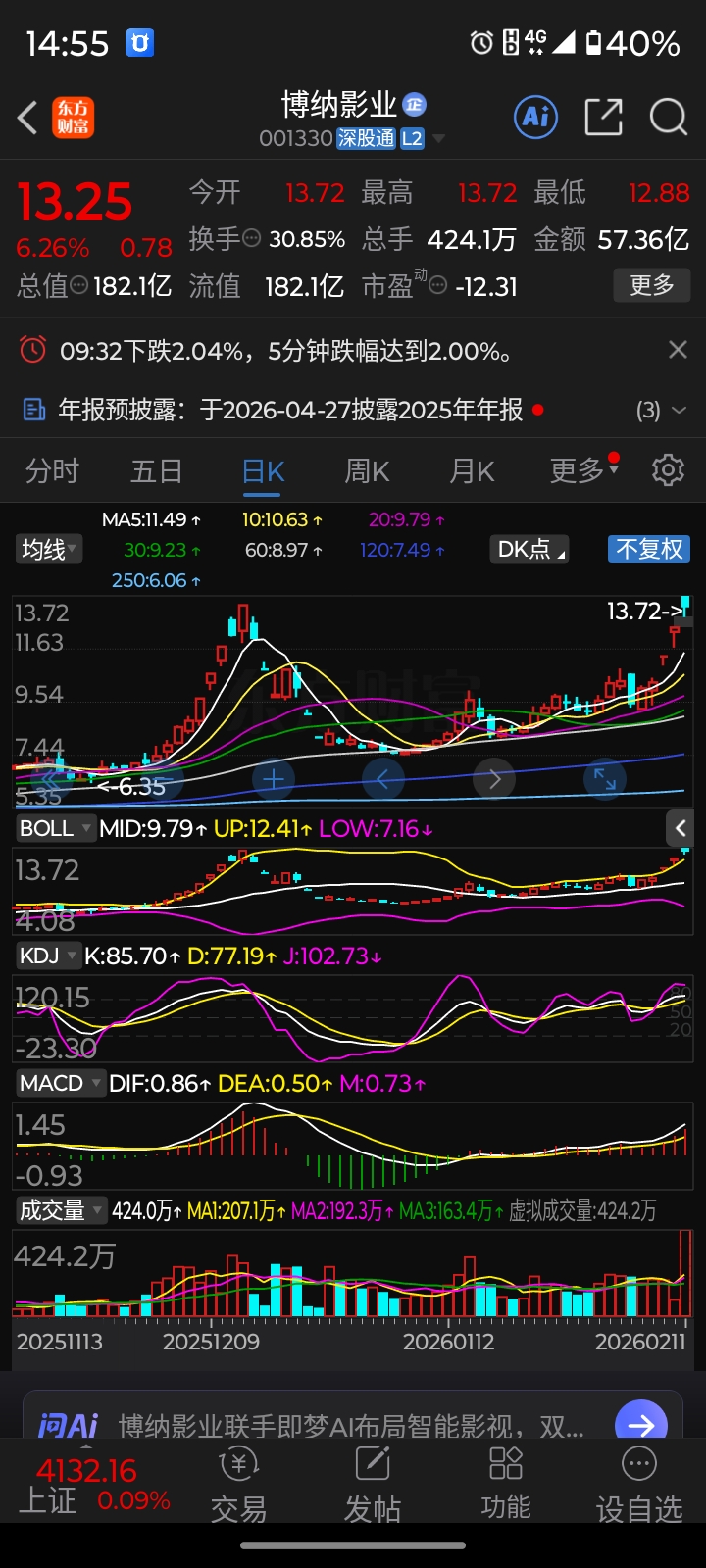This screenshot has height=1568, width=706.
Task: Tap the alarm clock alert icon
Action: [32, 350]
